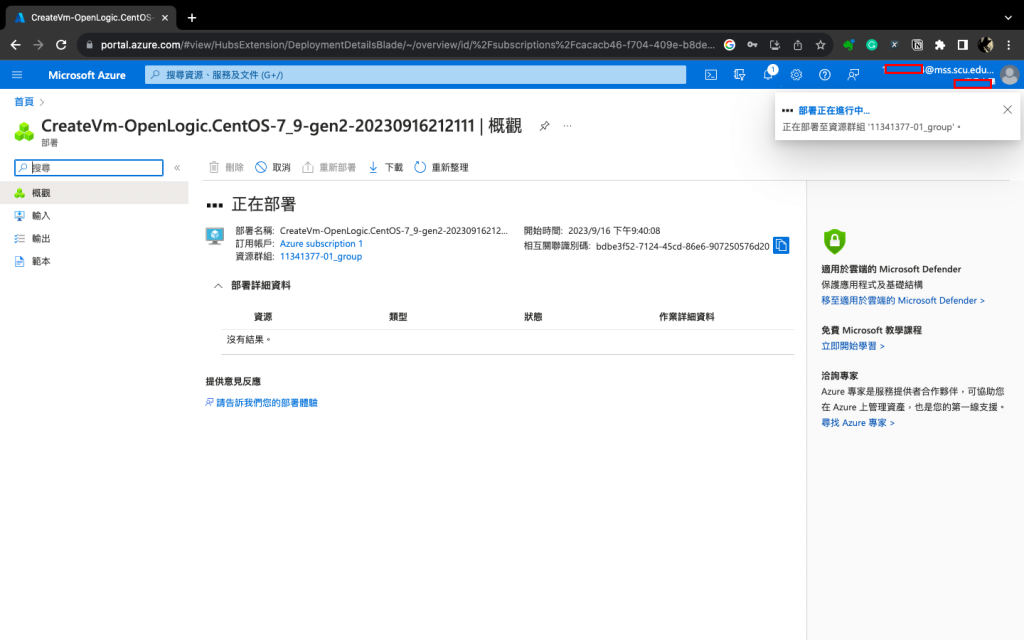Click the 刪除 delete toolbar button

tap(226, 167)
